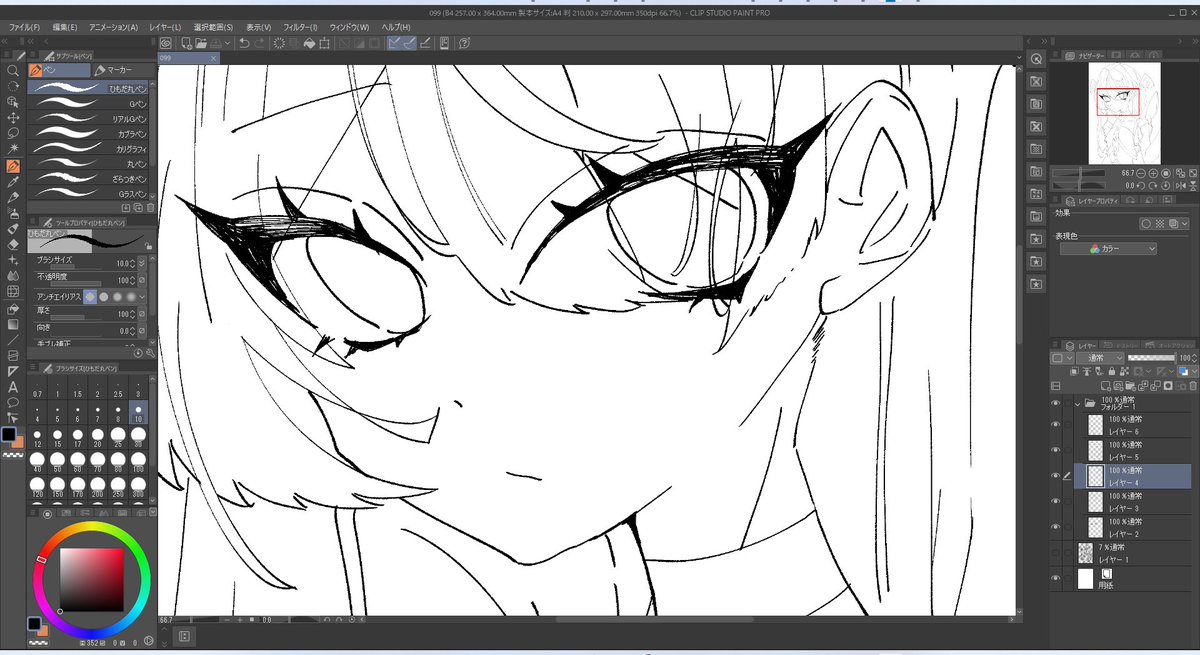Hide レイヤー 4 with eye icon

tap(1056, 476)
